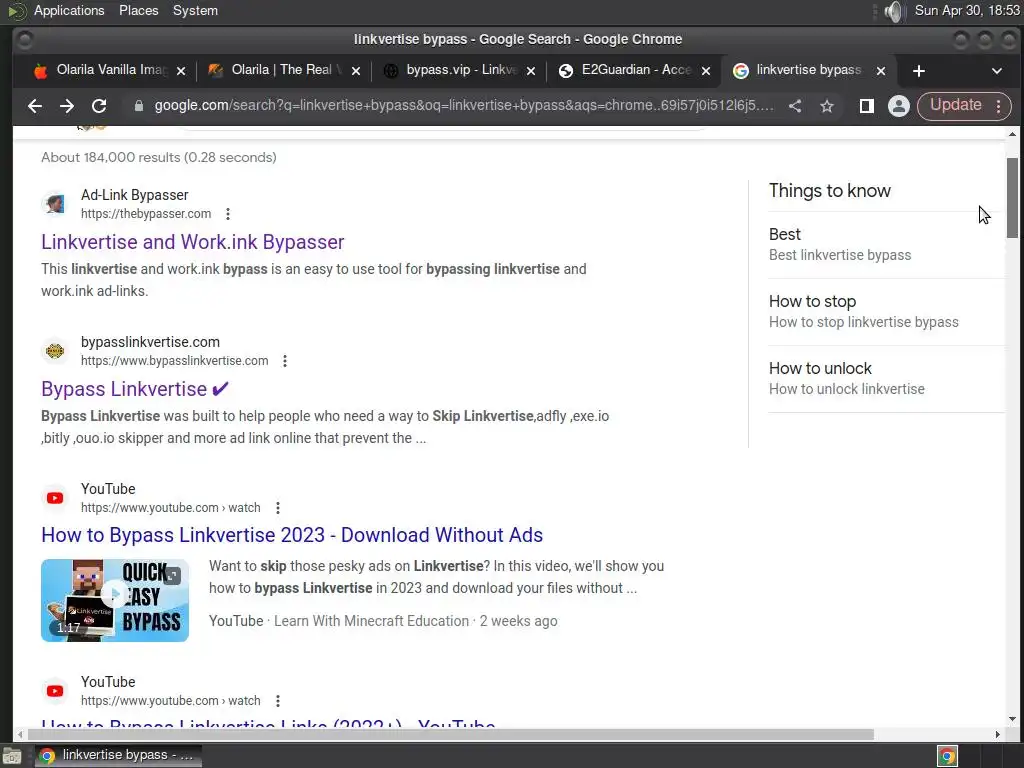Click the show desktop icon in bottom panel
The image size is (1024, 768).
click(x=12, y=756)
